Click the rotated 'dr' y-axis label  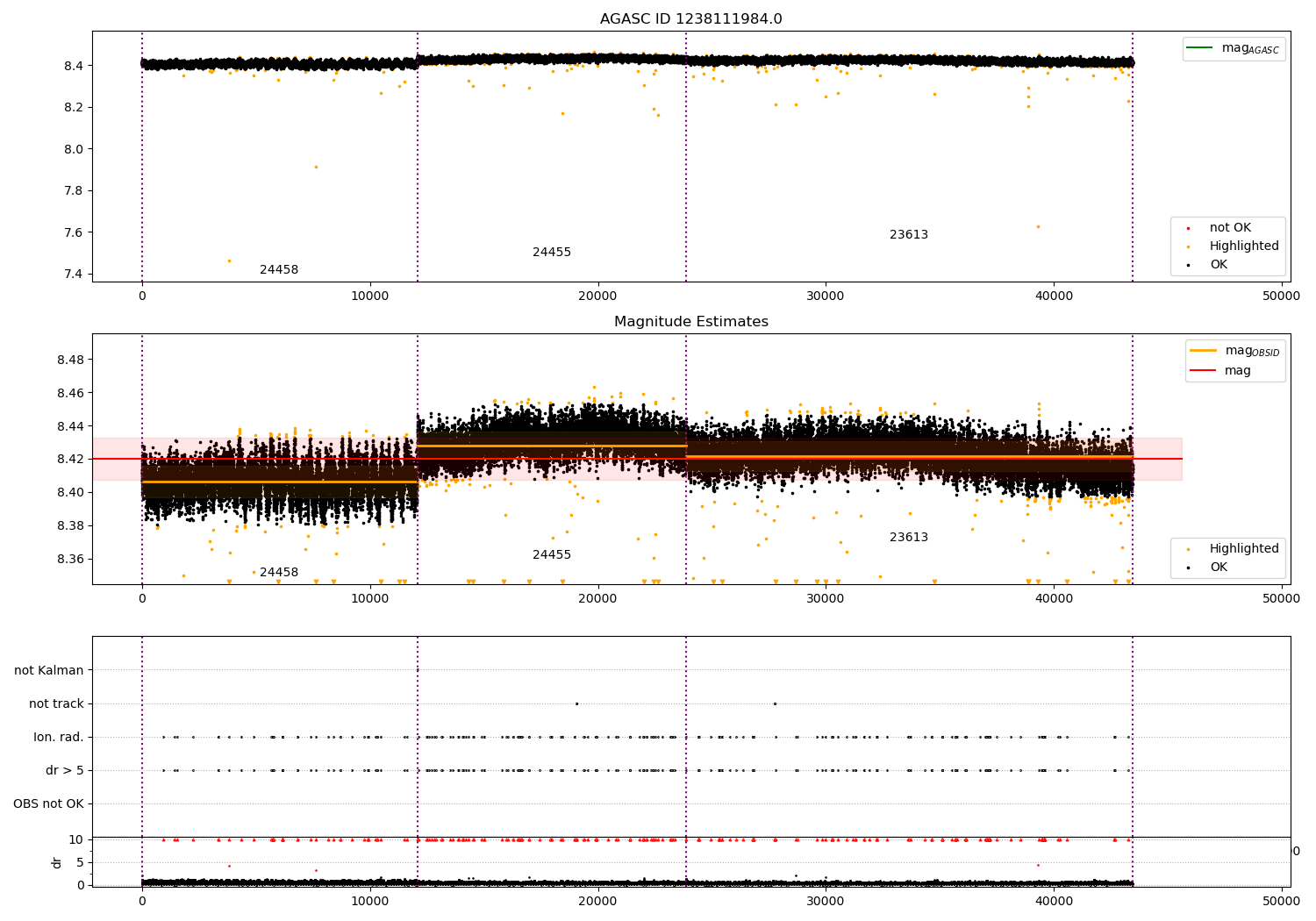57,862
